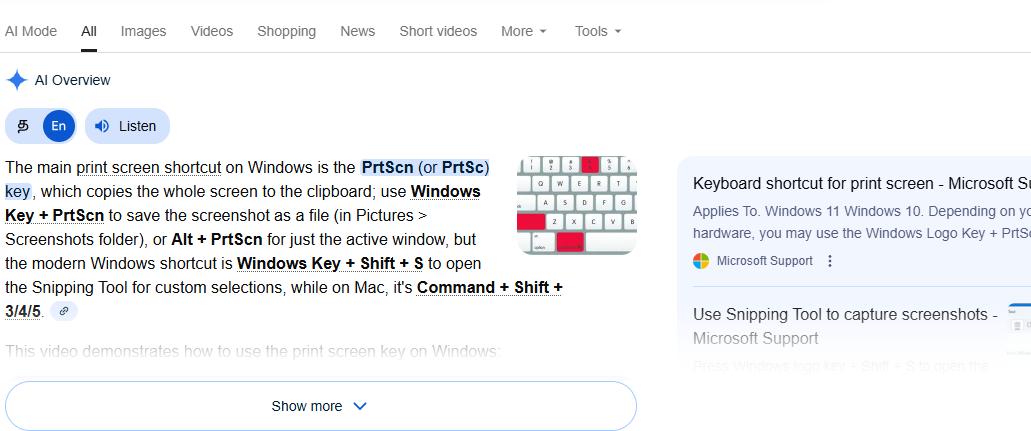Click the link chain icon after 3/4/5
The width and height of the screenshot is (1031, 431).
(x=64, y=311)
